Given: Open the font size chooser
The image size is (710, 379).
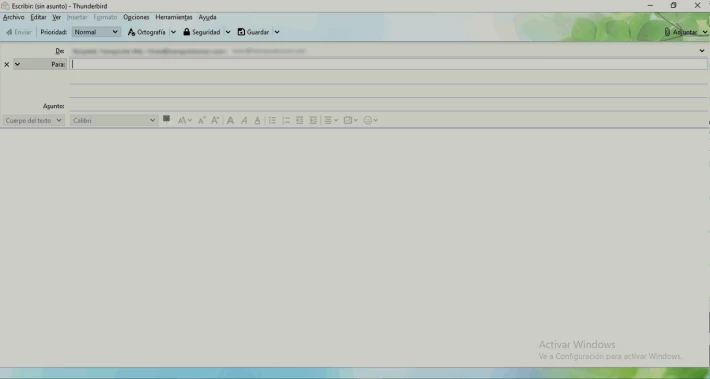Looking at the screenshot, I should 185,120.
